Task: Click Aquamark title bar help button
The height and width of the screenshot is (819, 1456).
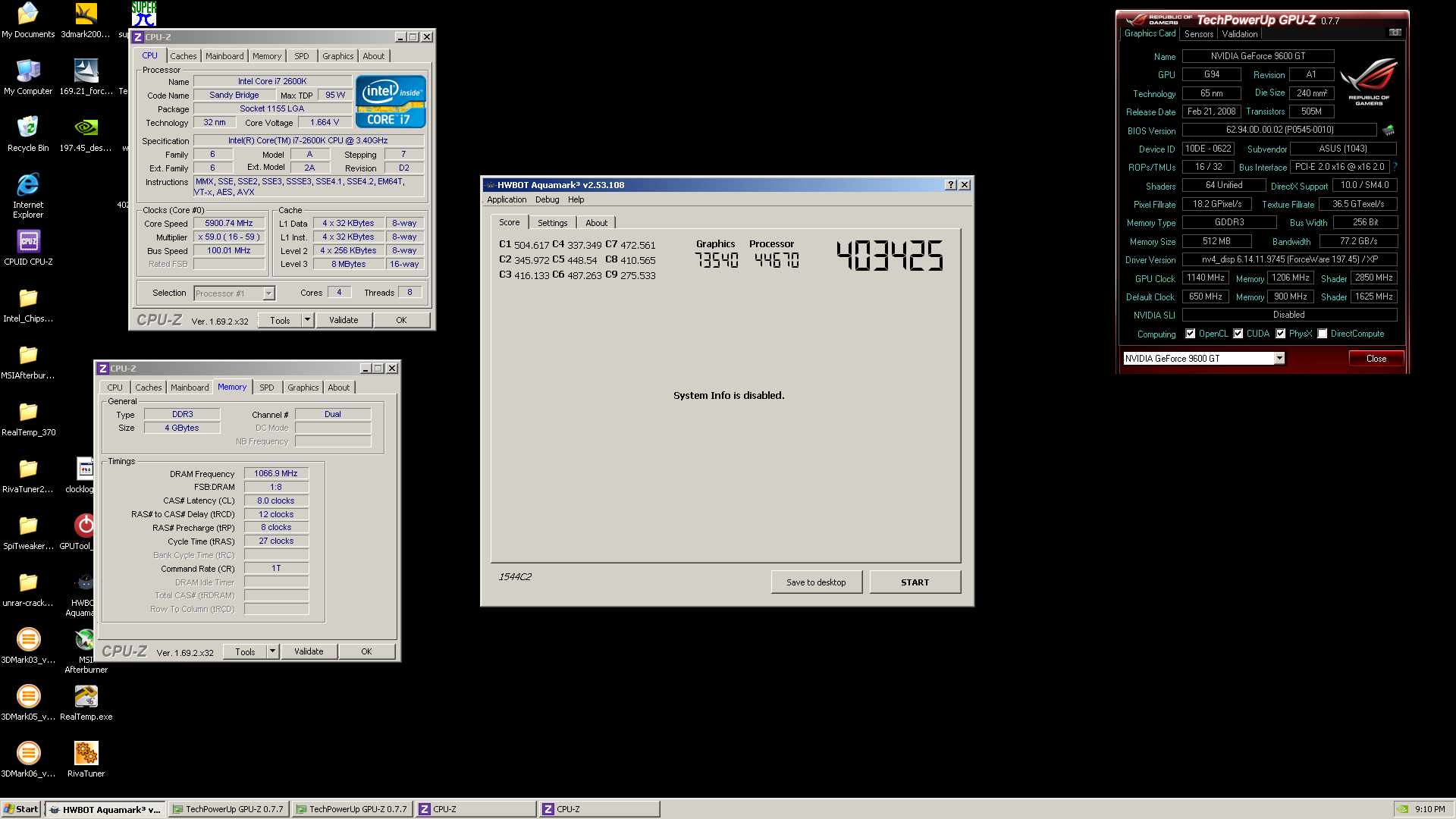Action: point(951,185)
